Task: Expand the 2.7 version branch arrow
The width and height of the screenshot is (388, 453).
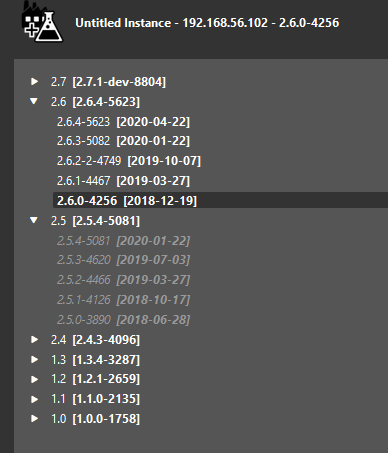Action: point(34,81)
